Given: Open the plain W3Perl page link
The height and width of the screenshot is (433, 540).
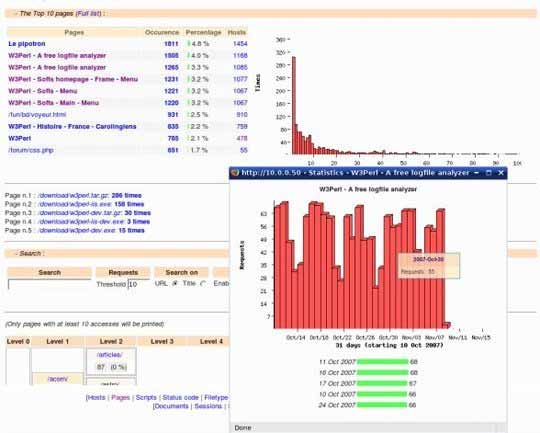Looking at the screenshot, I should (x=20, y=138).
